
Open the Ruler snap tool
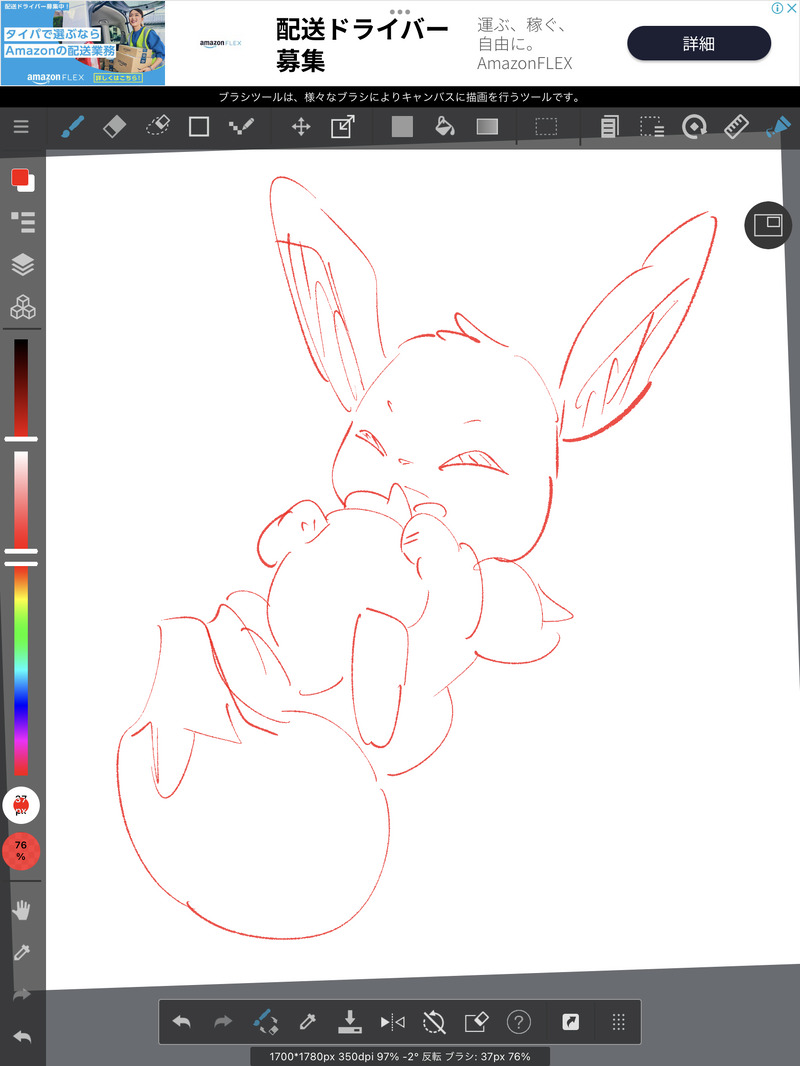click(736, 126)
